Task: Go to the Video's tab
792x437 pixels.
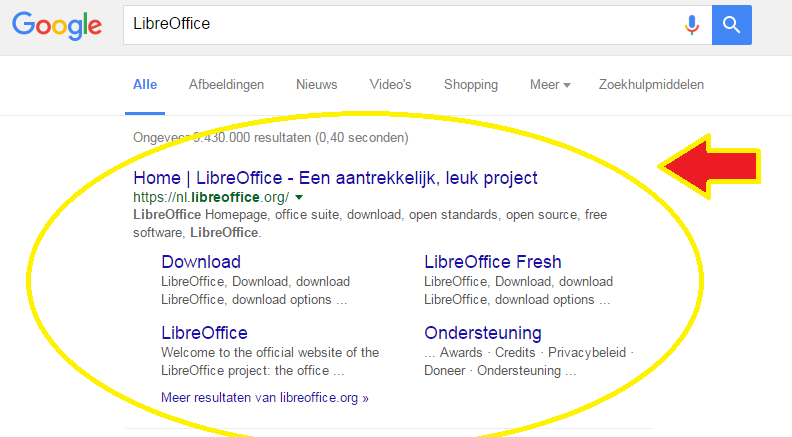Action: (x=390, y=85)
